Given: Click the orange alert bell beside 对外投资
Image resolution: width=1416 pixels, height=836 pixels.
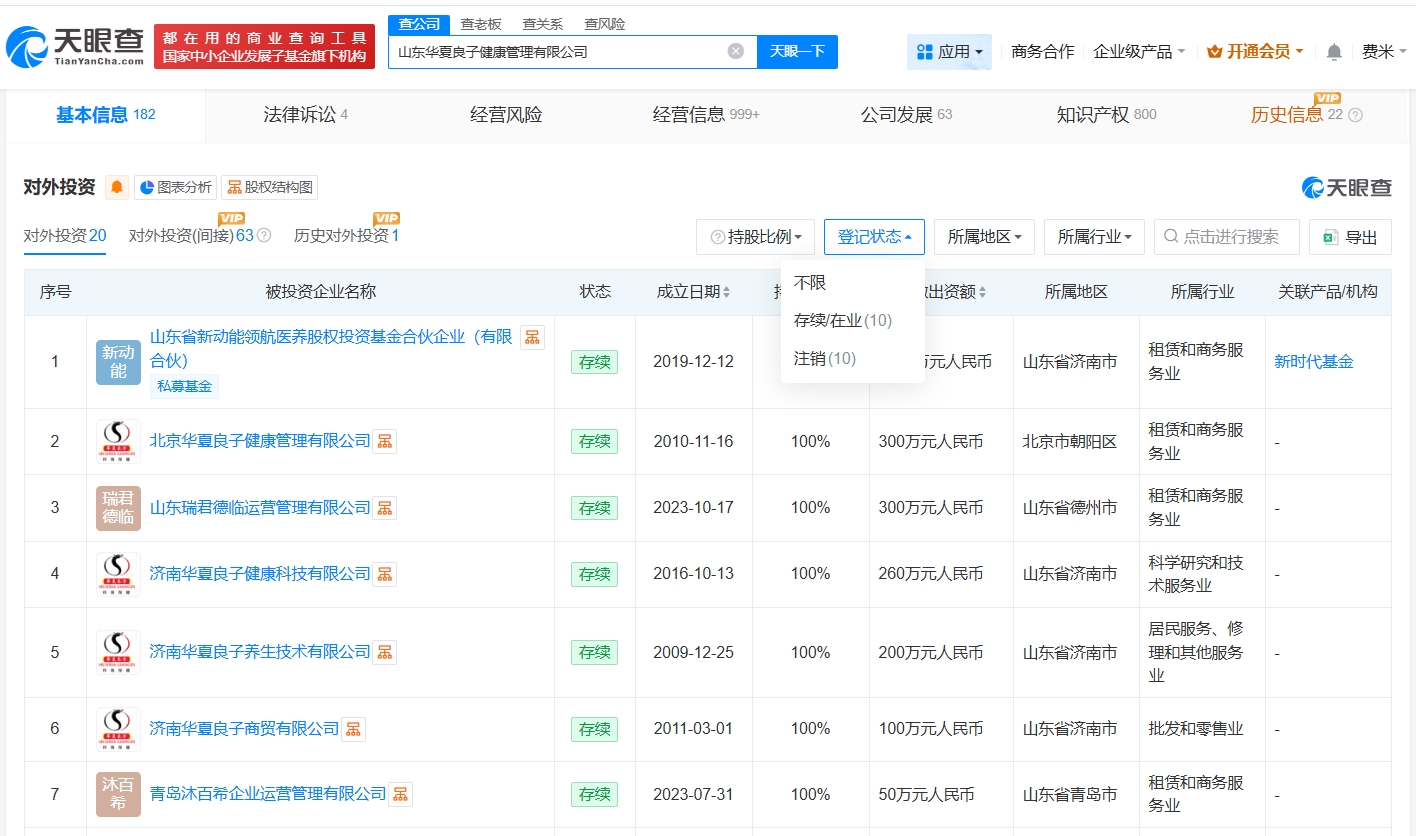Looking at the screenshot, I should point(117,187).
